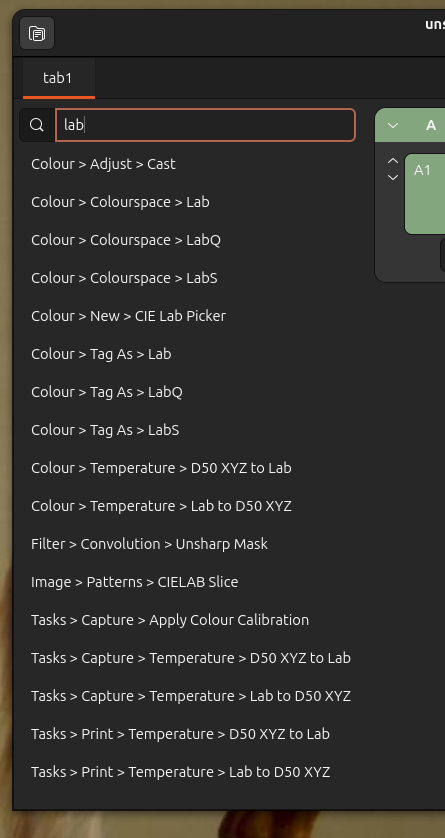The image size is (445, 838).
Task: Choose Tasks > Capture > Temperature > D50 XYZ to Lab
Action: 191,658
